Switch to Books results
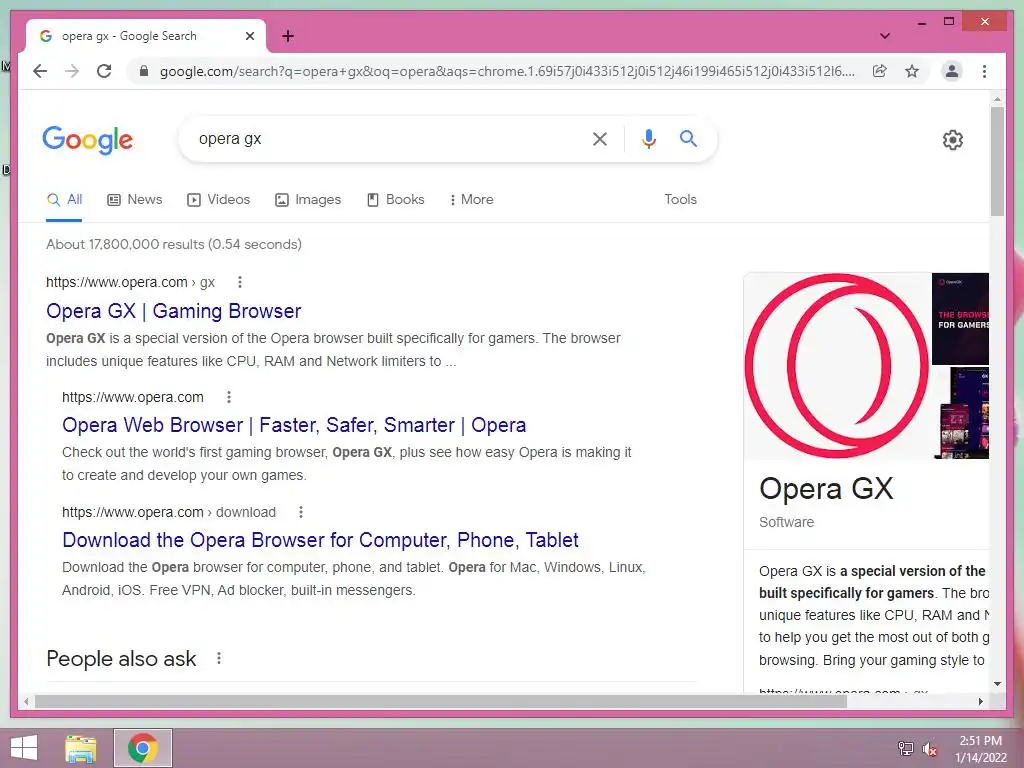 click(395, 200)
